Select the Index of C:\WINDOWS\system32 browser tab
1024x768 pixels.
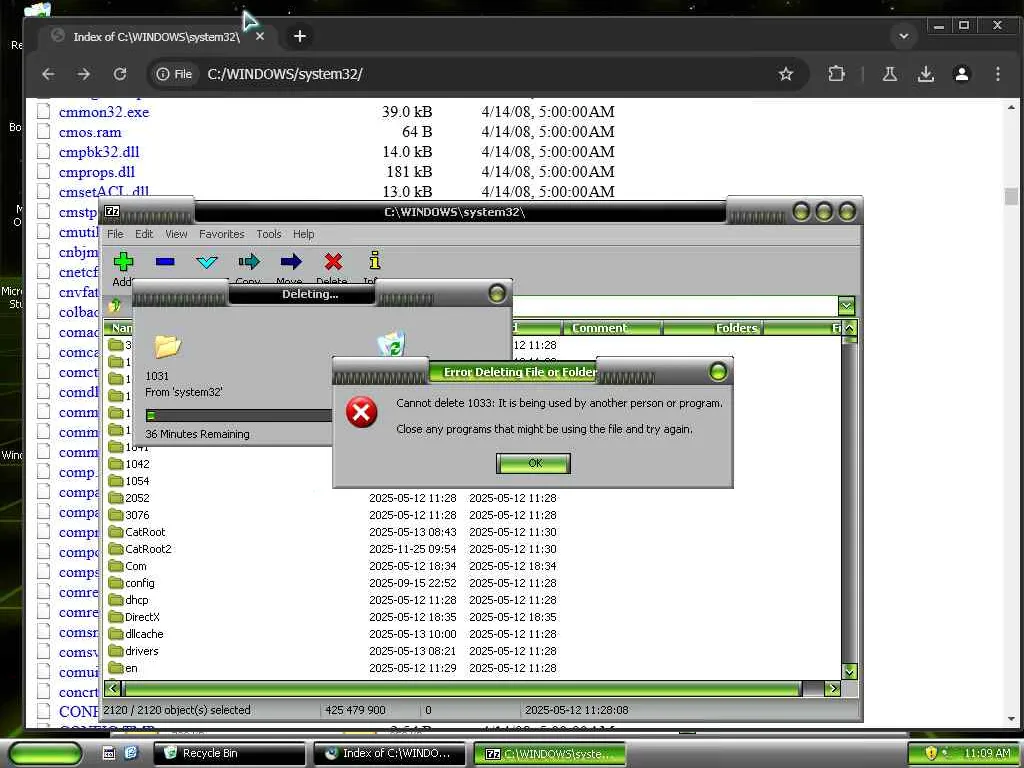coord(157,37)
